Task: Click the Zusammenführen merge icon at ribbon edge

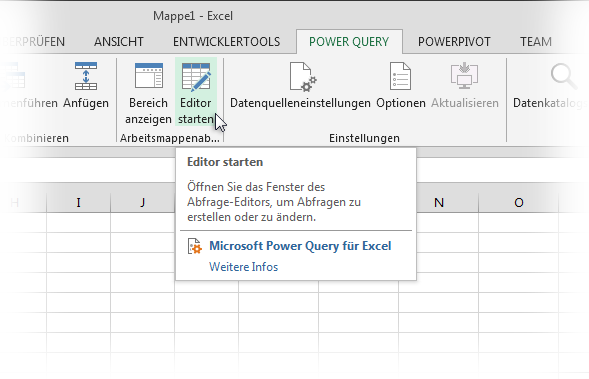Action: [14, 76]
